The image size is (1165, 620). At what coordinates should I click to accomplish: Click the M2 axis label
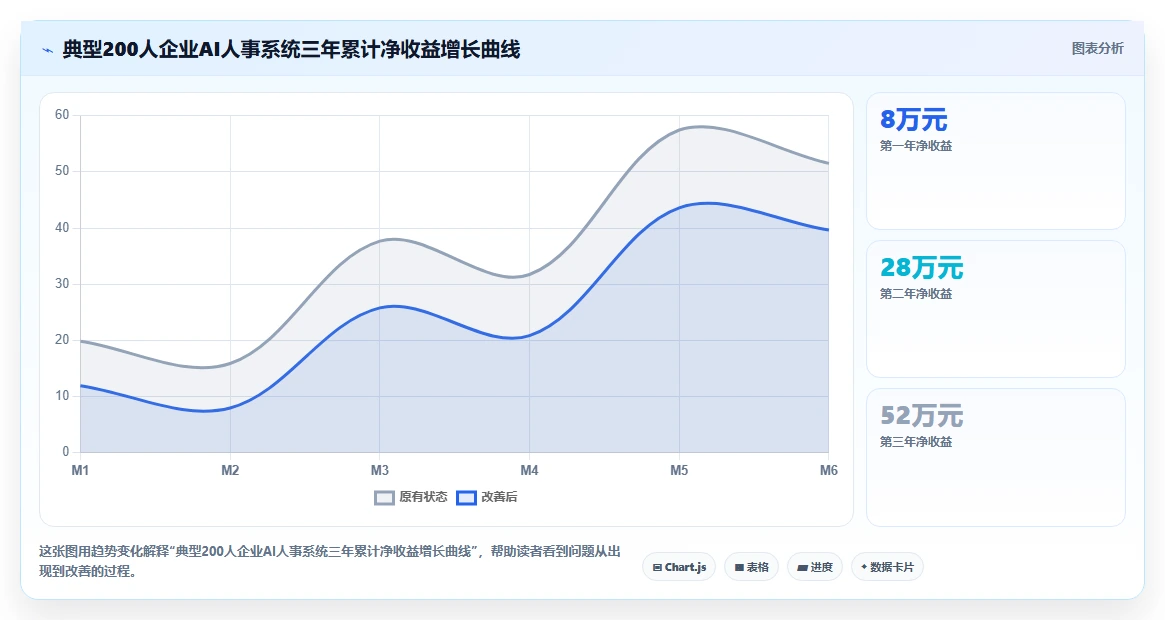tap(230, 471)
